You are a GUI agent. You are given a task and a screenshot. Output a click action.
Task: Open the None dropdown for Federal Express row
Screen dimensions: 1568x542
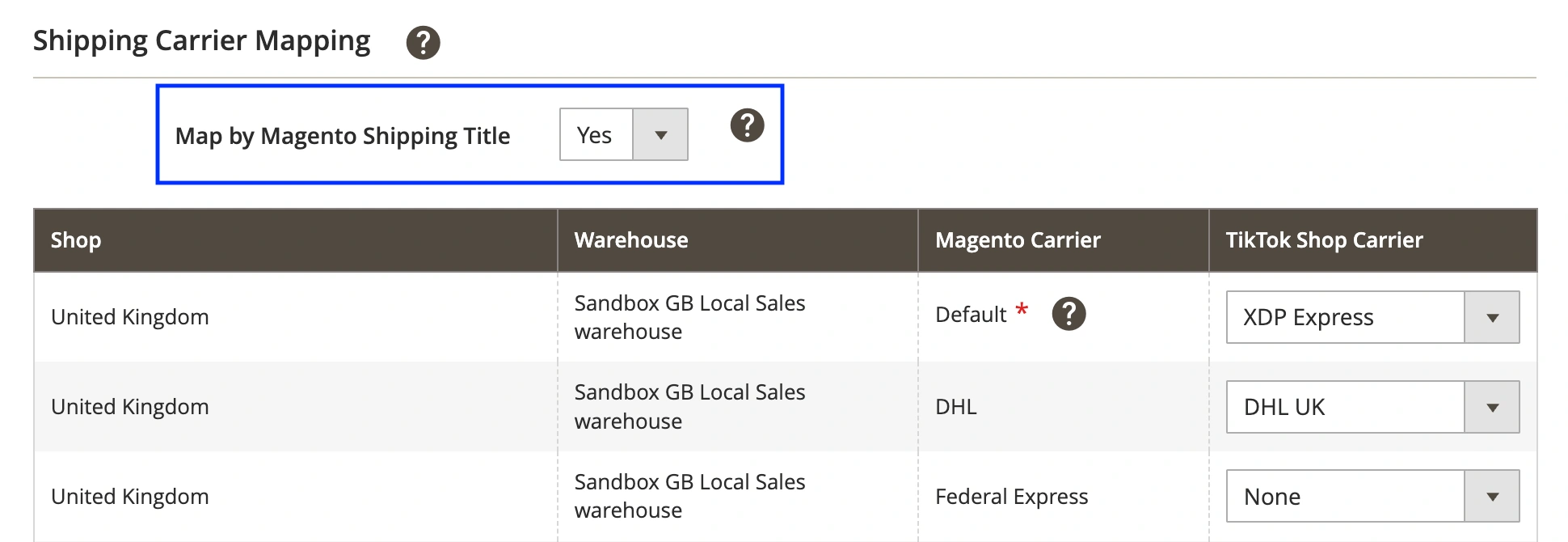click(1372, 495)
